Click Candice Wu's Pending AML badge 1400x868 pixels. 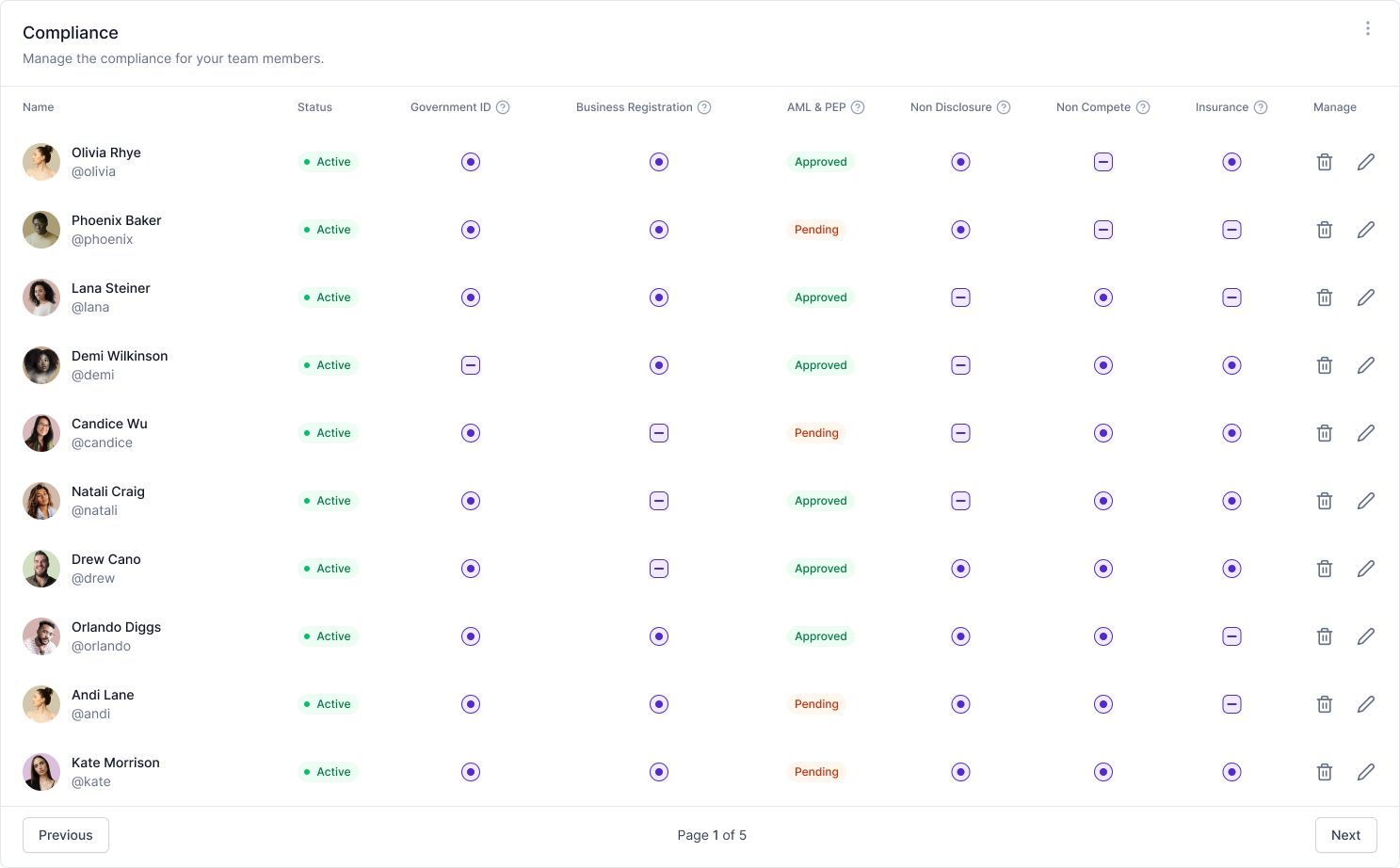pos(816,433)
